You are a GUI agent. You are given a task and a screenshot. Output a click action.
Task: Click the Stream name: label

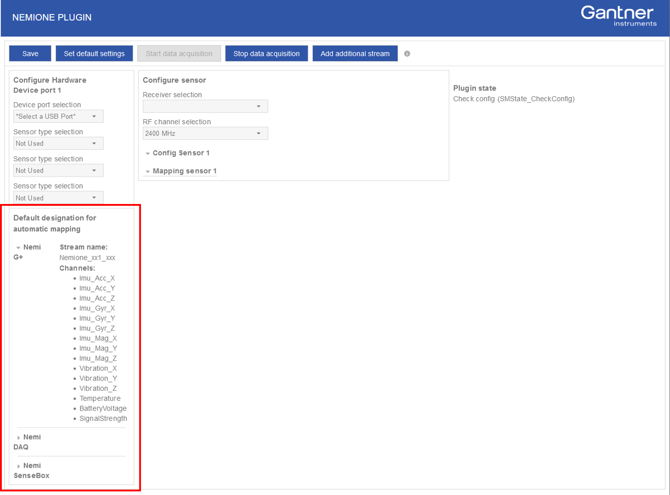tap(84, 247)
